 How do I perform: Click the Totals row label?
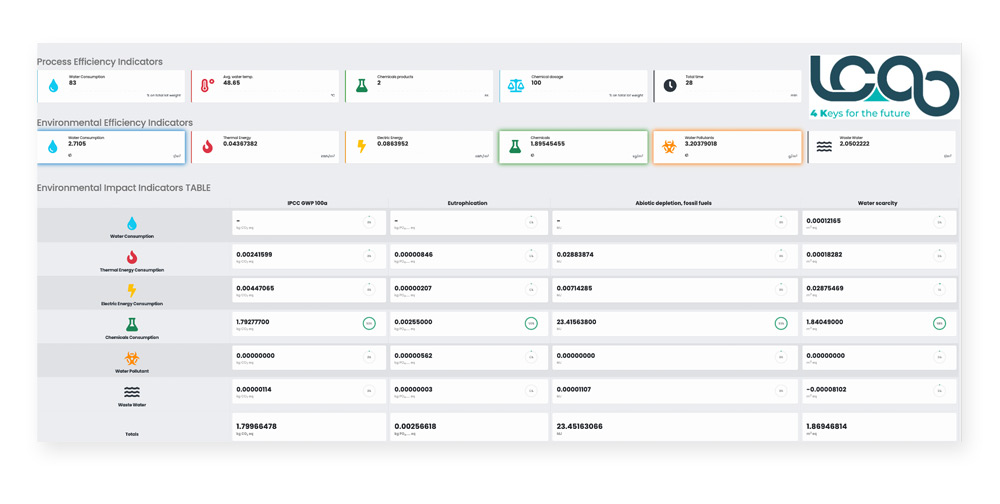tap(132, 434)
